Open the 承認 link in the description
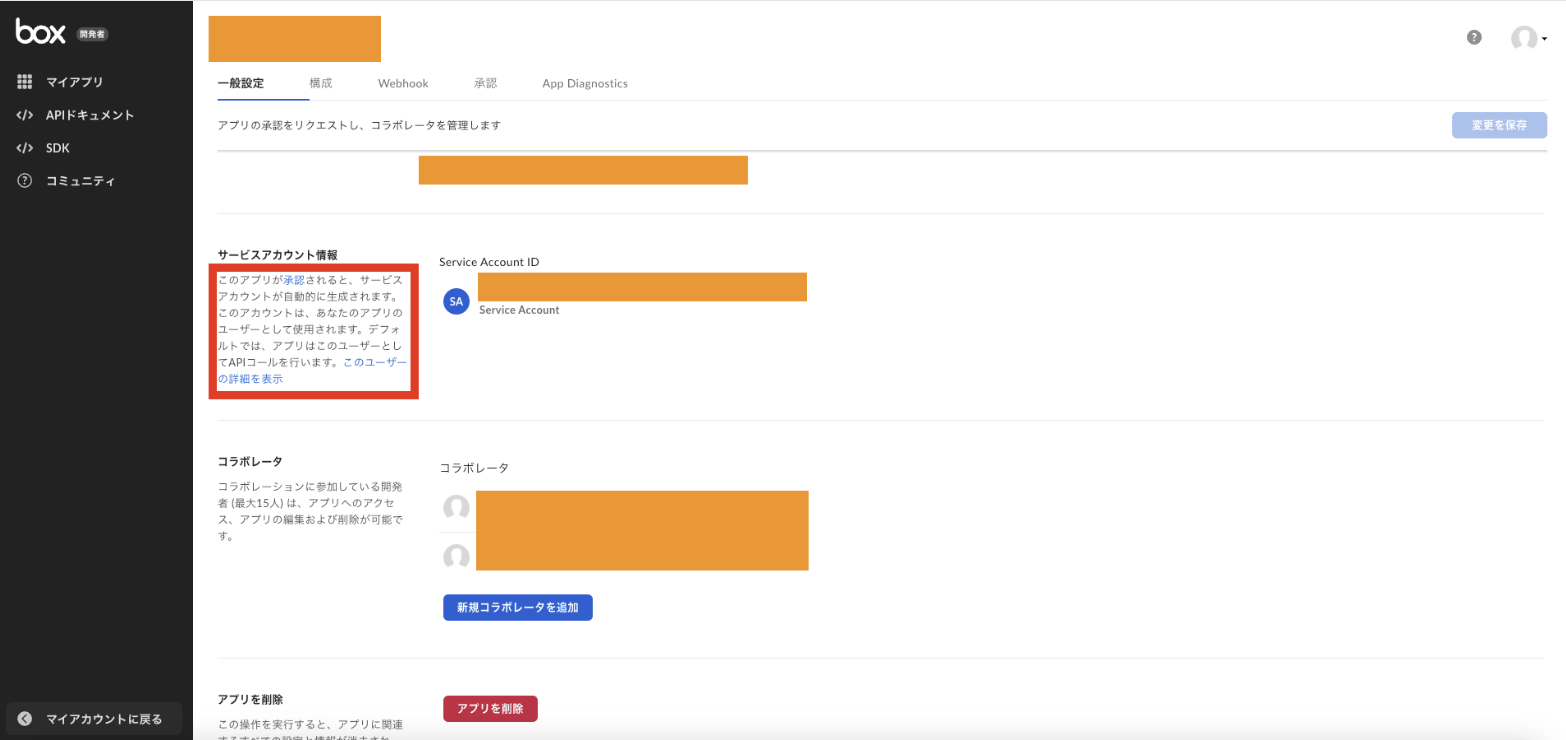This screenshot has width=1566, height=740. click(x=296, y=278)
